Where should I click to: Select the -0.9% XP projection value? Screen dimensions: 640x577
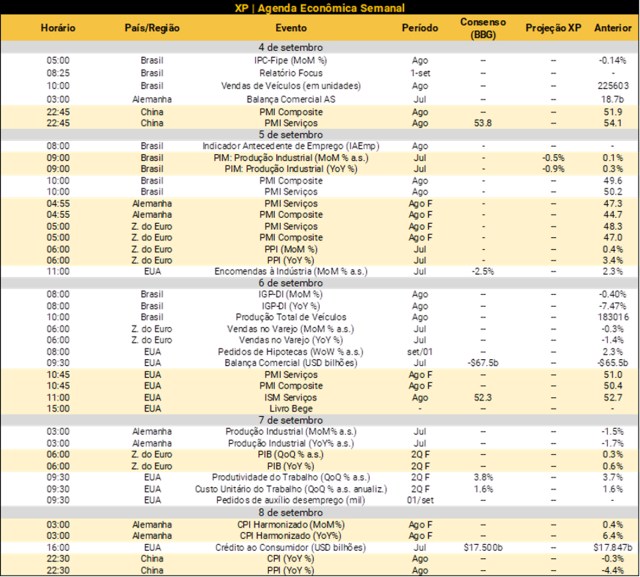pos(552,168)
